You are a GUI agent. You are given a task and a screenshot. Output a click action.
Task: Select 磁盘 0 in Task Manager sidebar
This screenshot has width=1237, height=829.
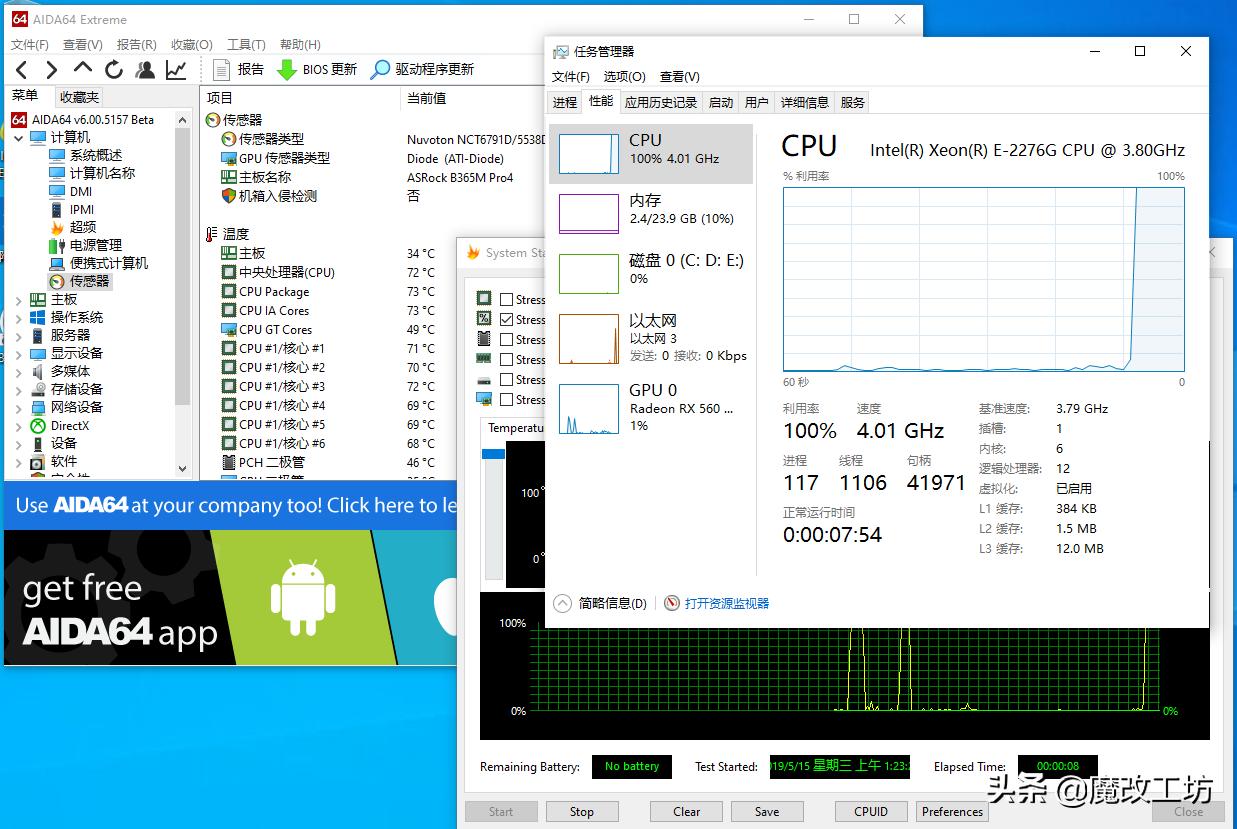point(650,272)
